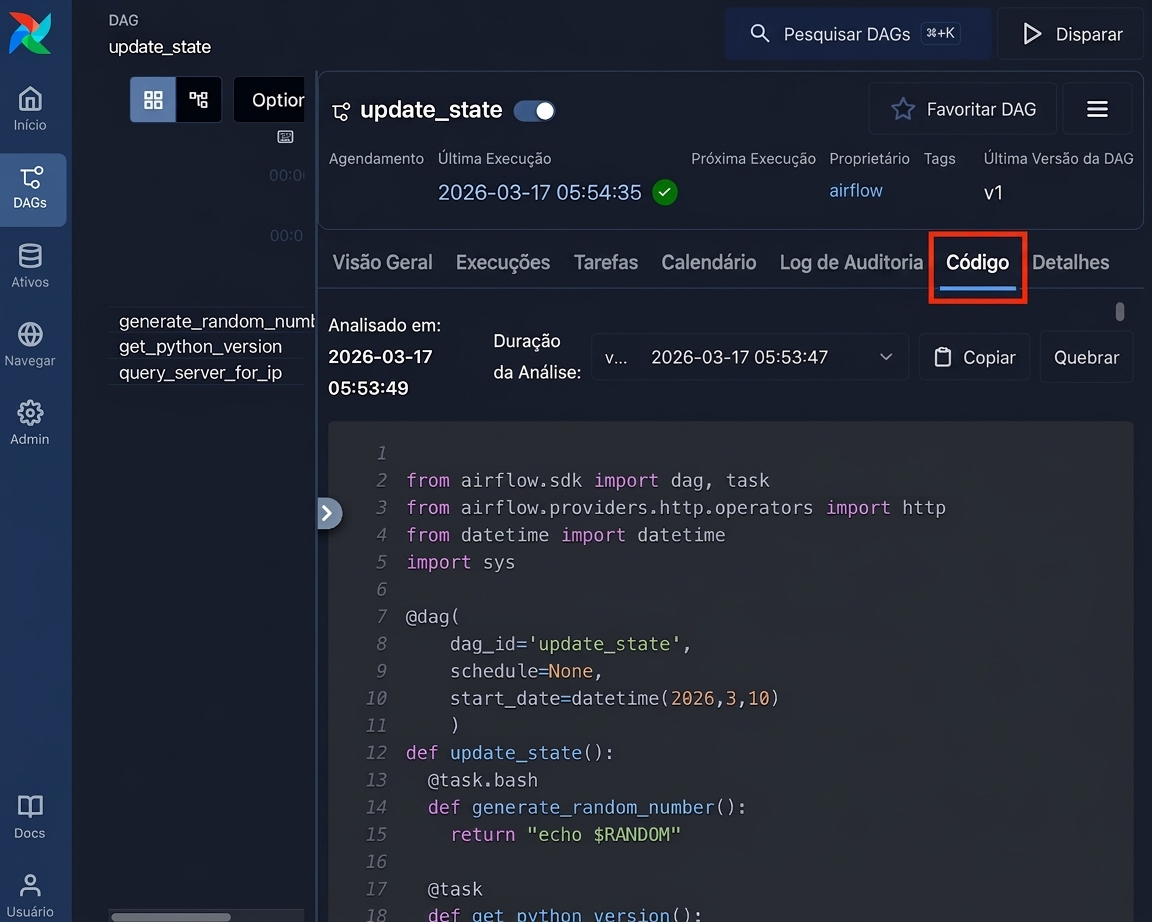The width and height of the screenshot is (1152, 922).
Task: Open the Usuário user menu
Action: (30, 896)
